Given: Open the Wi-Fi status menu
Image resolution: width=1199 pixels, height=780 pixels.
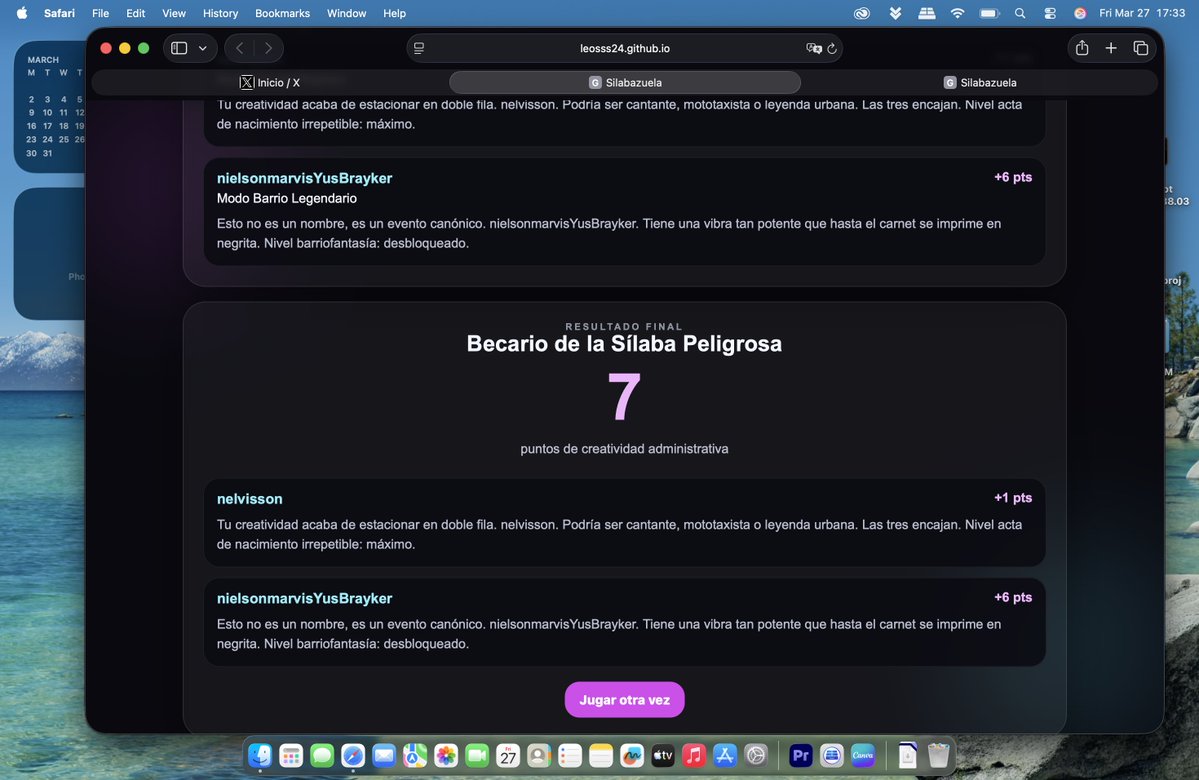Looking at the screenshot, I should [957, 13].
